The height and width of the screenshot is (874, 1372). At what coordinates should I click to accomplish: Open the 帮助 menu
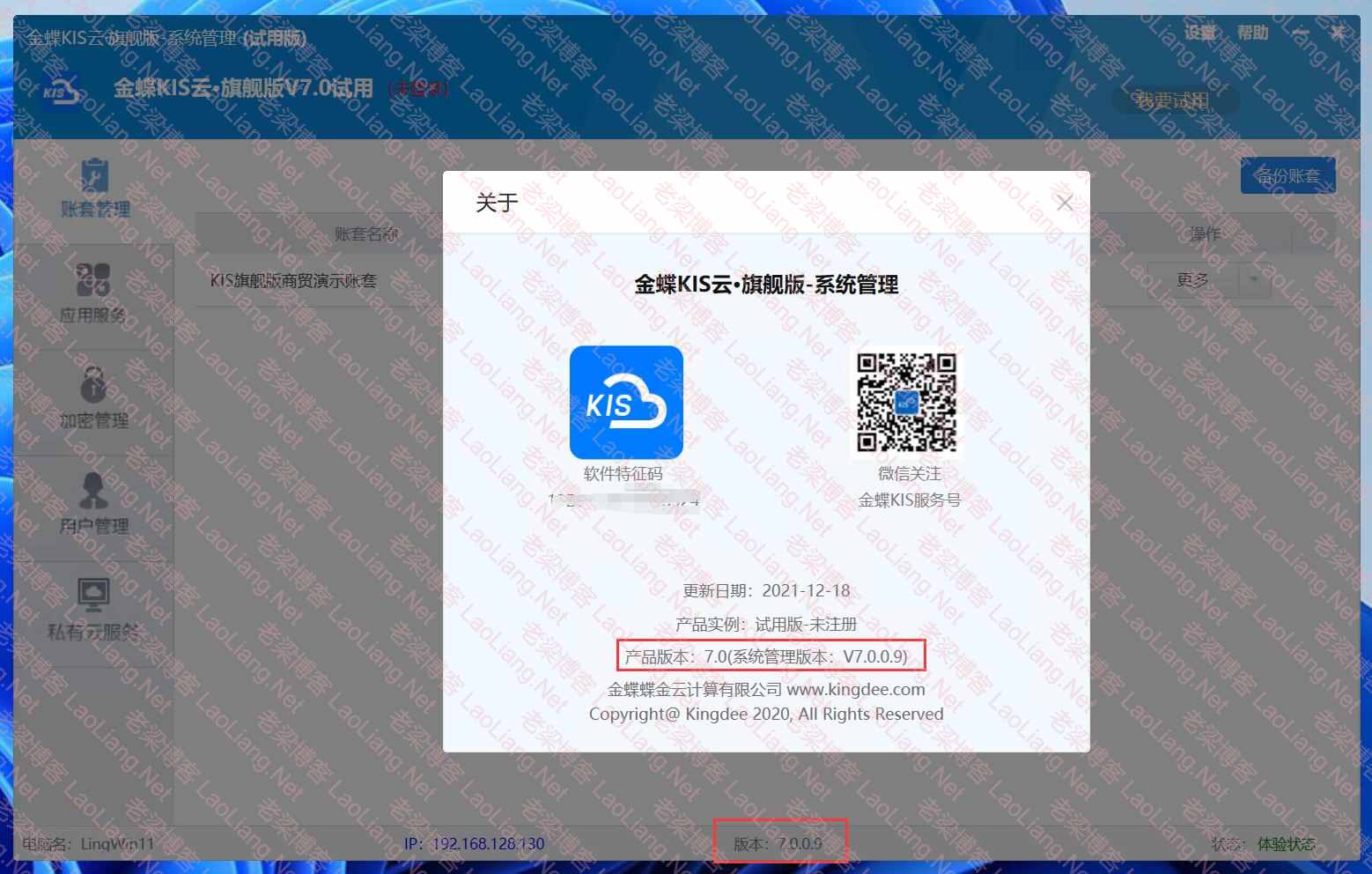(1252, 33)
